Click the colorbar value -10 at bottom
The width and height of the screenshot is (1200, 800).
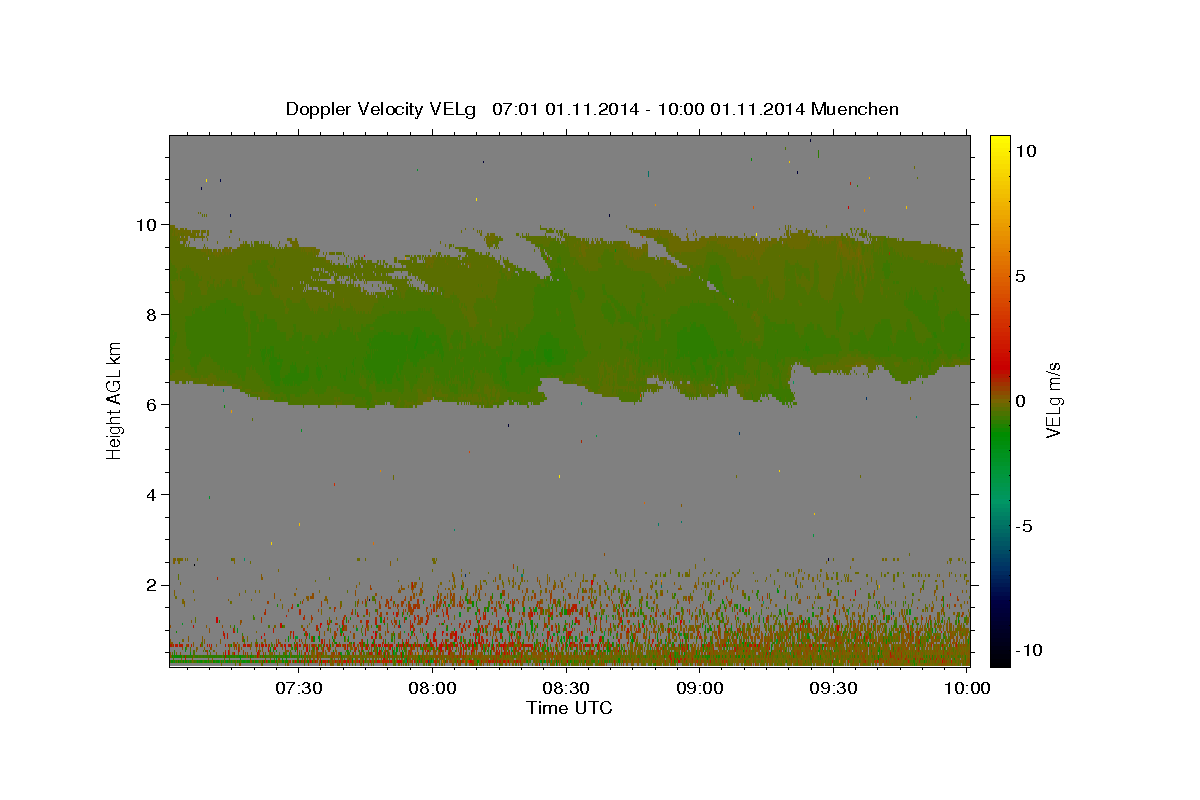(x=1028, y=650)
